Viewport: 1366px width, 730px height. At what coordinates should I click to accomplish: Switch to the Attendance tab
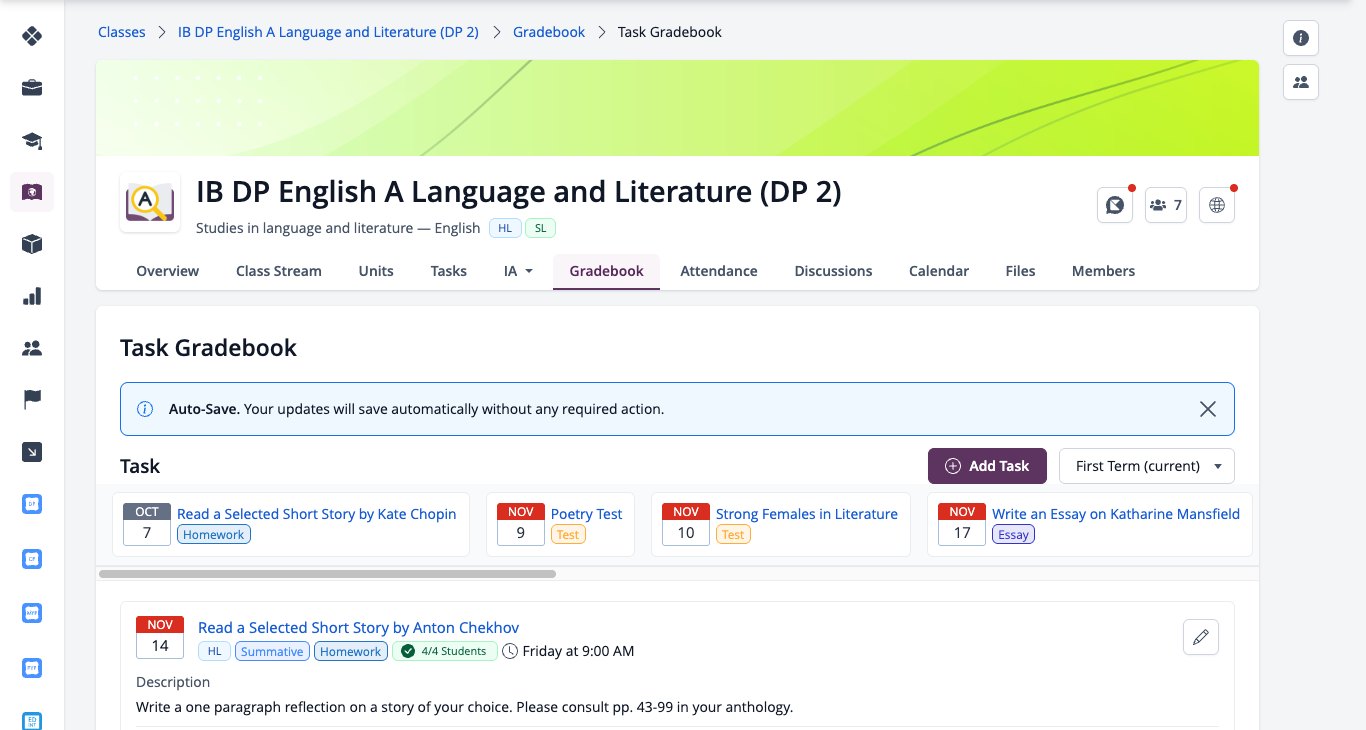pos(719,271)
